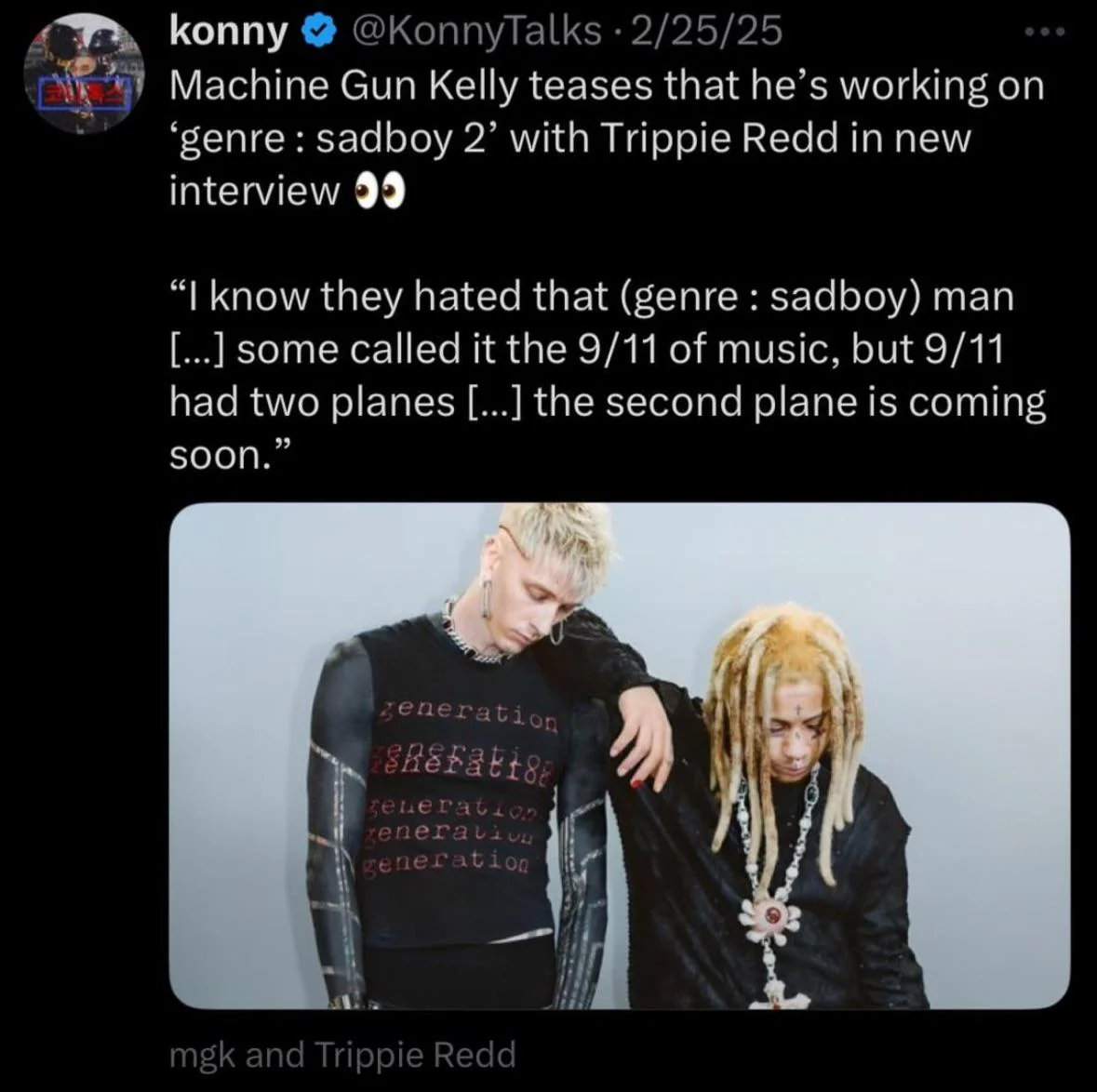Click the 'mgk and Trippie Redd' caption
The width and height of the screenshot is (1097, 1092).
point(342,1054)
